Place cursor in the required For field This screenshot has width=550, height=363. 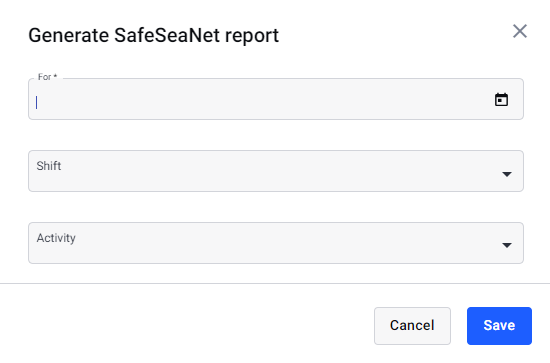pos(276,99)
